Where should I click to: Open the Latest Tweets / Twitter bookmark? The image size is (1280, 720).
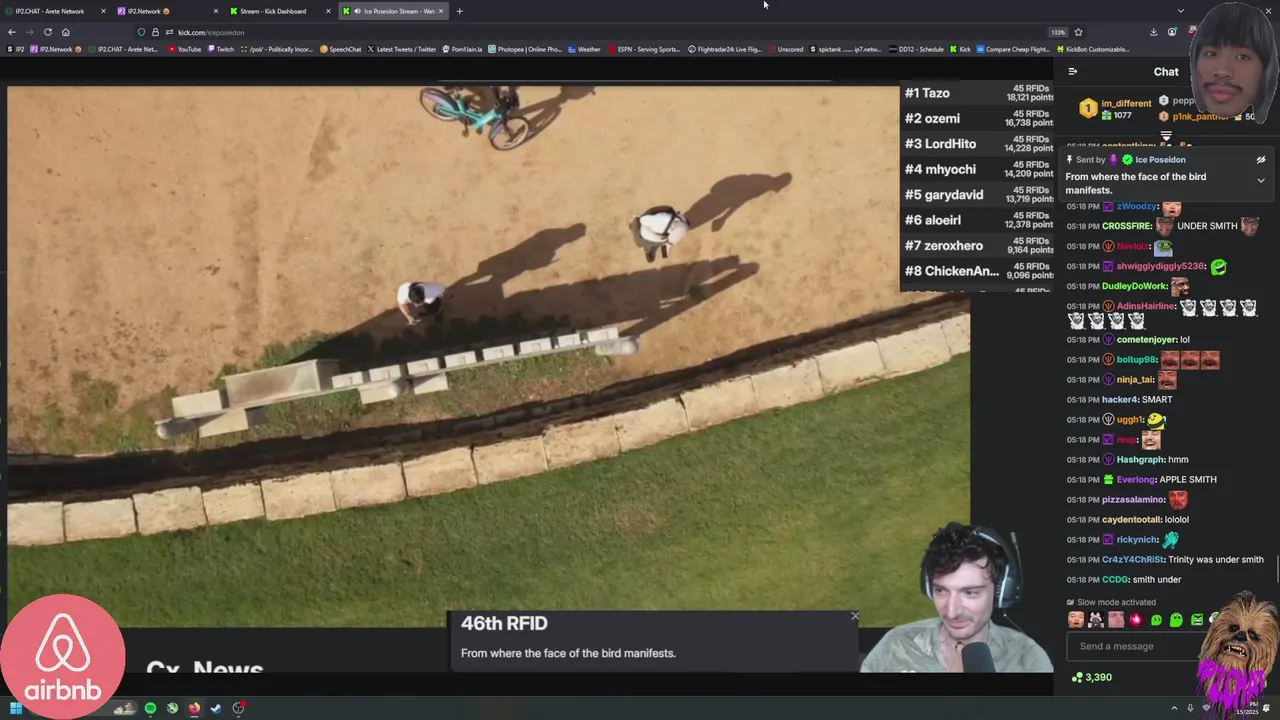click(x=401, y=49)
